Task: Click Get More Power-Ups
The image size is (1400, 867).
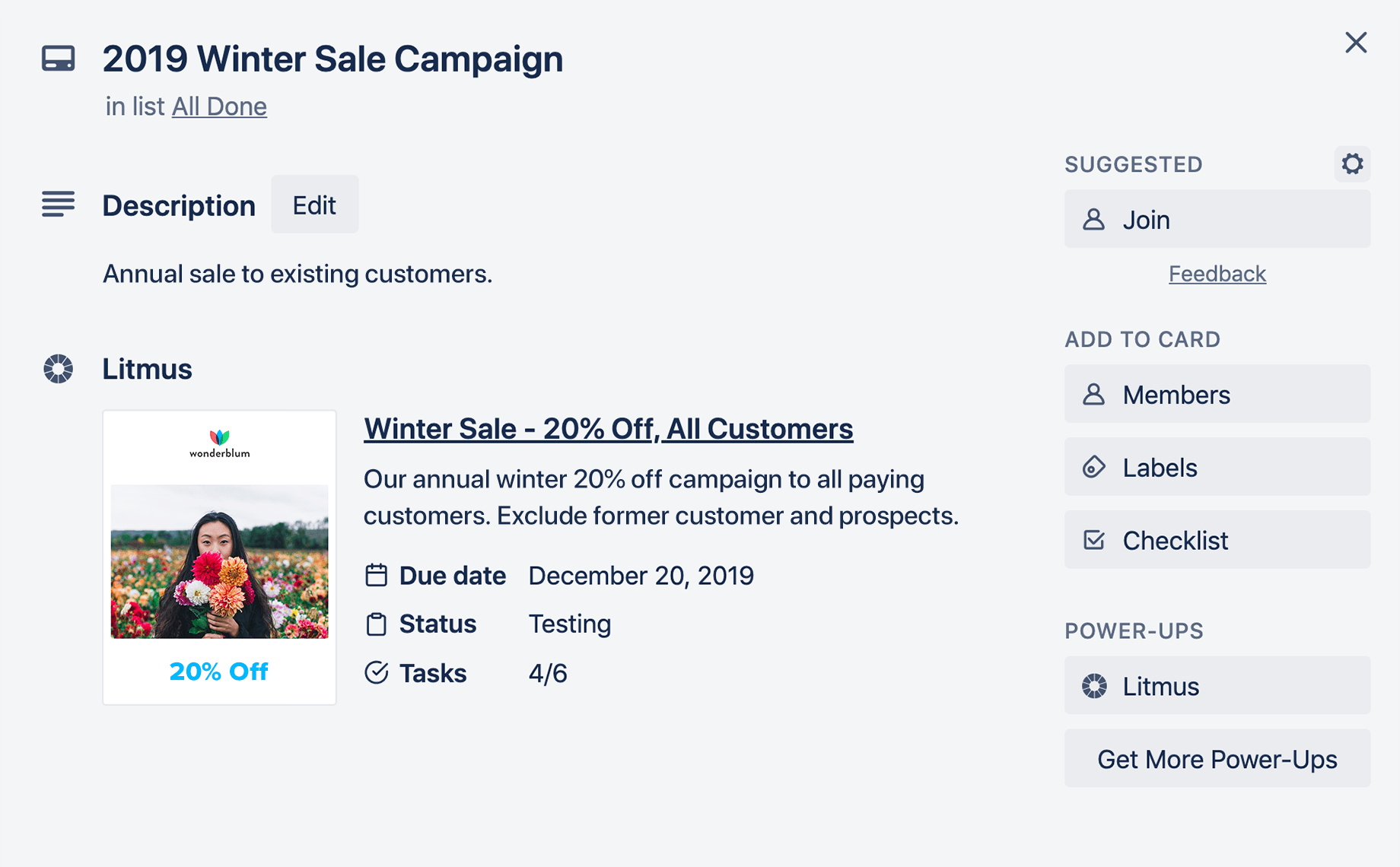Action: pos(1217,759)
